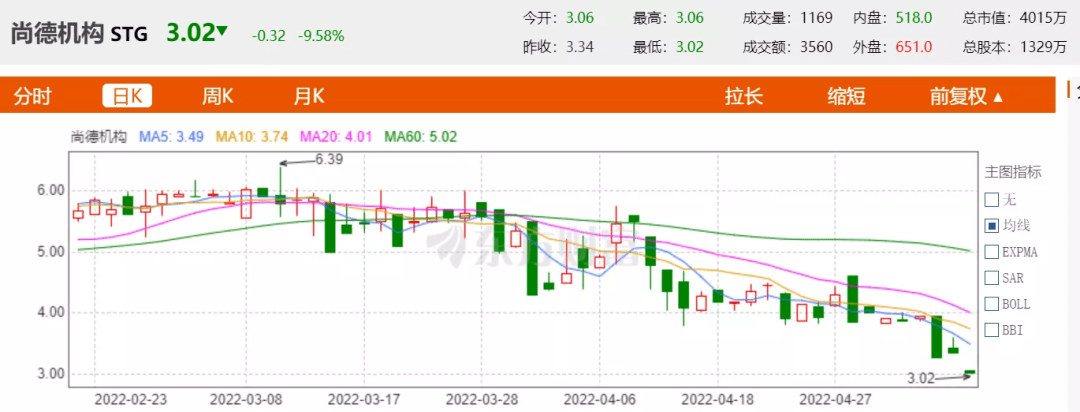Click the 2022-03-28 date axis label
1080x412 pixels.
481,398
